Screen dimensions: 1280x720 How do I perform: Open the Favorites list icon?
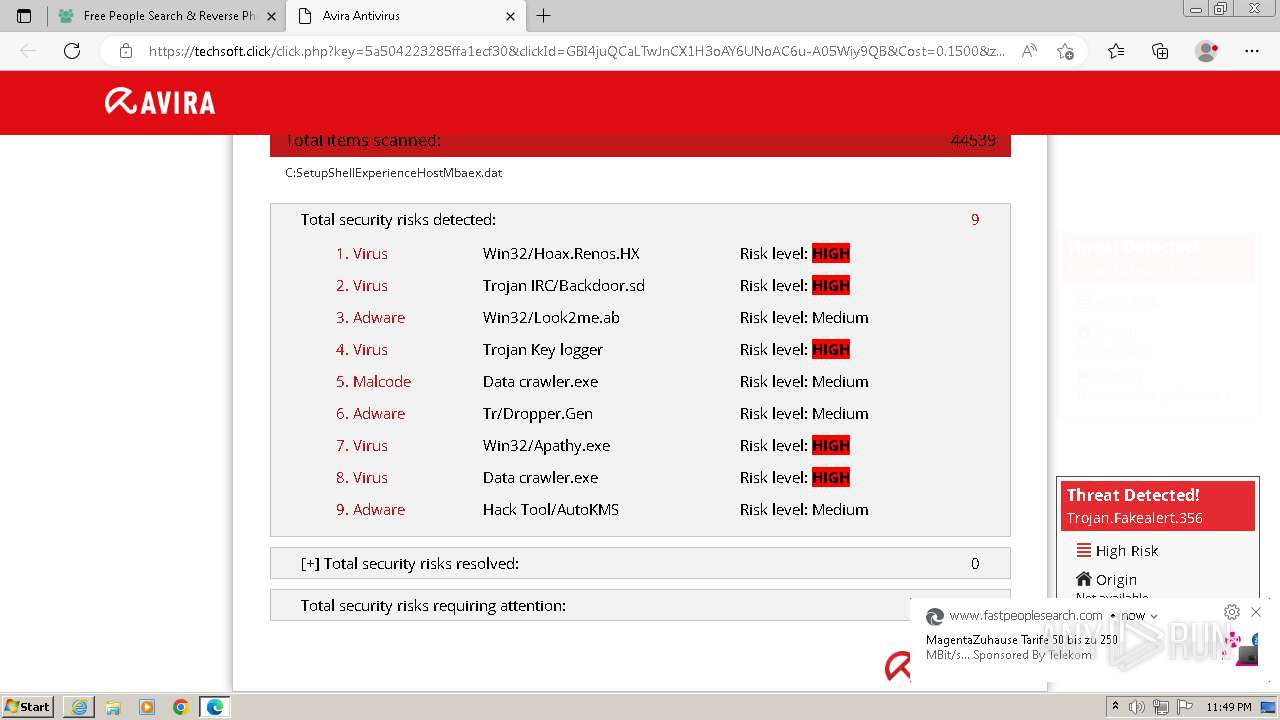[x=1116, y=51]
